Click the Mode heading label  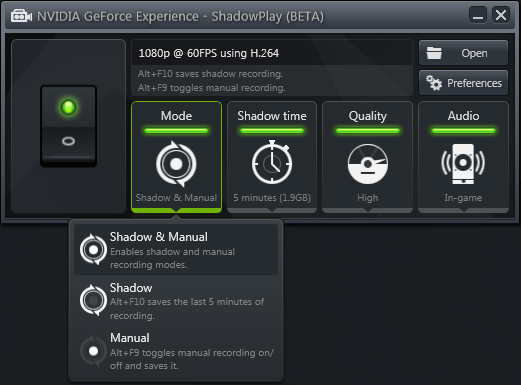pos(176,116)
